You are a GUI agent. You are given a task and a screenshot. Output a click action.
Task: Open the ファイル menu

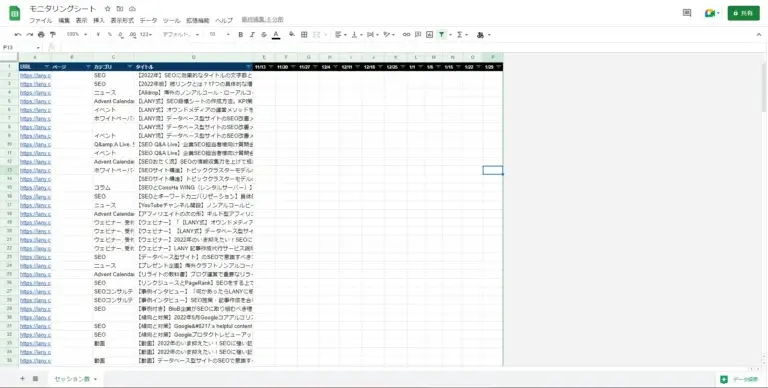coord(40,21)
